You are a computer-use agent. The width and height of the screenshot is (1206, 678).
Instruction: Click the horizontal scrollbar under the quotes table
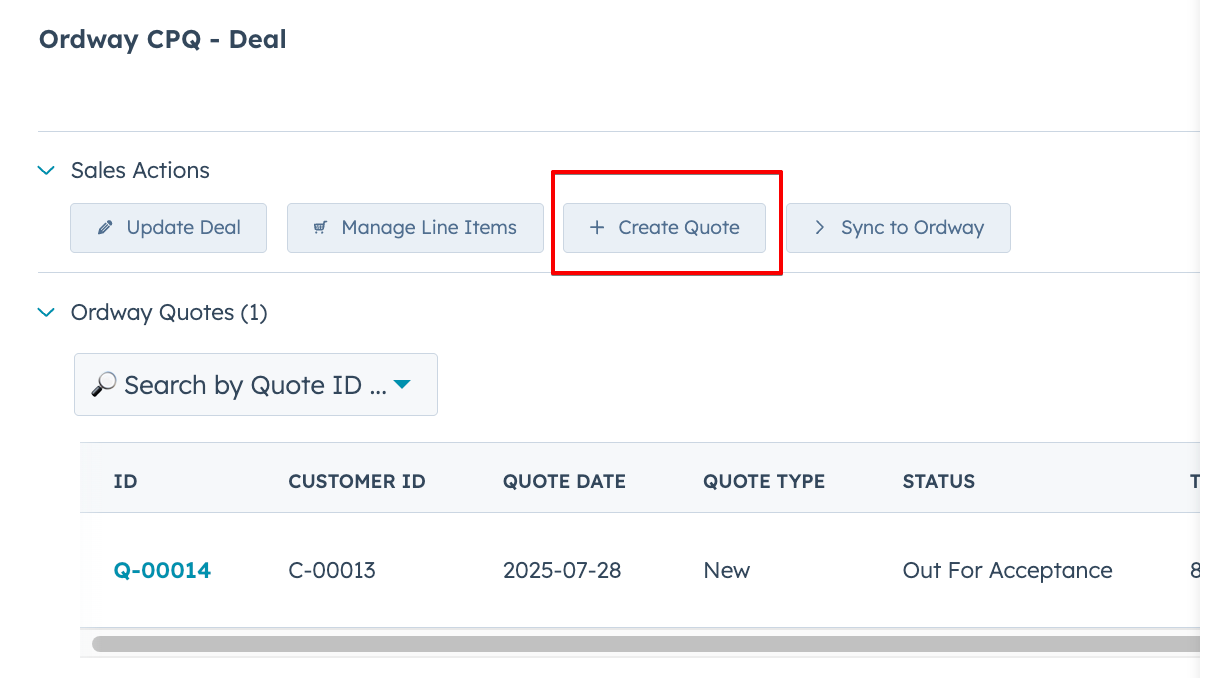(x=640, y=644)
